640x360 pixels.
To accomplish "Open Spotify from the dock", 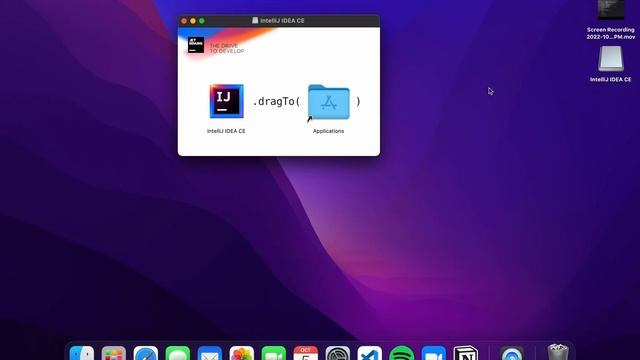I will click(402, 353).
